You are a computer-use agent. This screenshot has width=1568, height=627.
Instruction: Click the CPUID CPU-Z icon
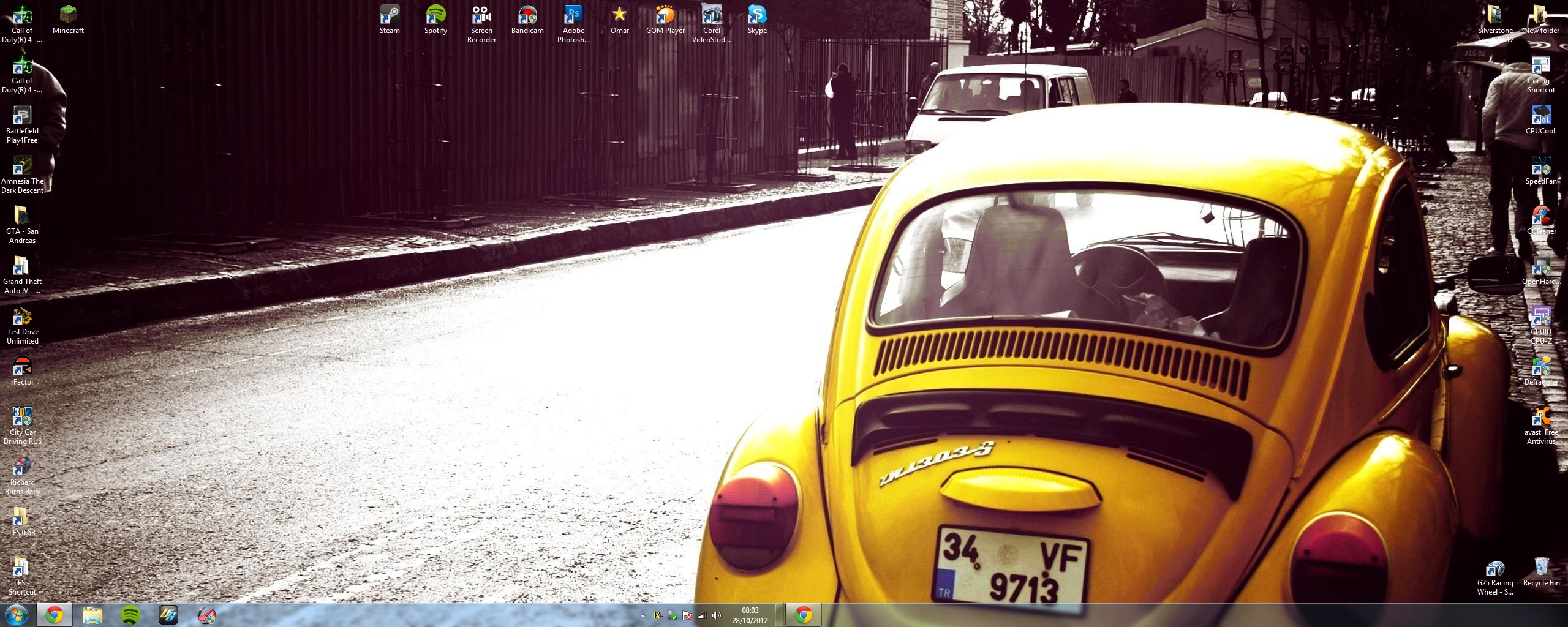pyautogui.click(x=1541, y=326)
